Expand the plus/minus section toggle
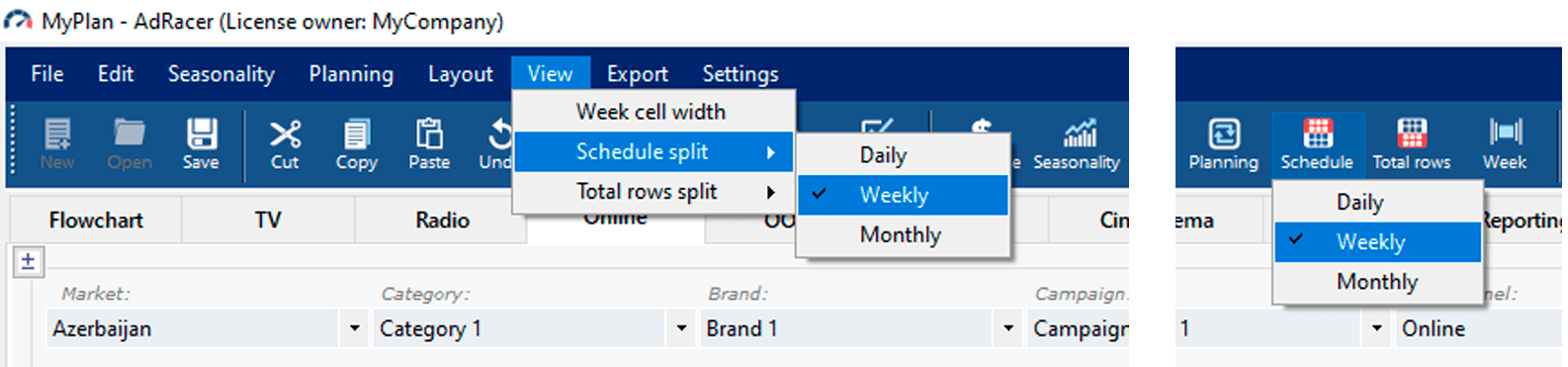 point(28,261)
